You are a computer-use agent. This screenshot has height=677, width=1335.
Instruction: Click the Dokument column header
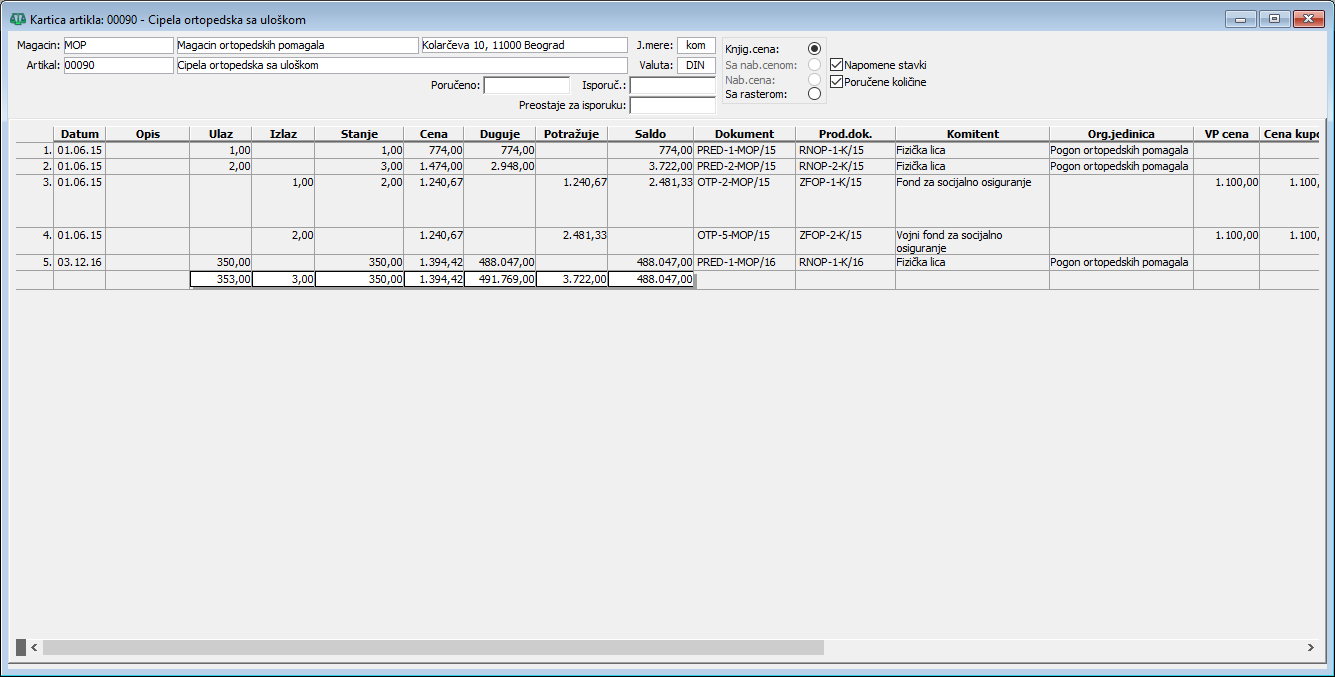coord(744,134)
